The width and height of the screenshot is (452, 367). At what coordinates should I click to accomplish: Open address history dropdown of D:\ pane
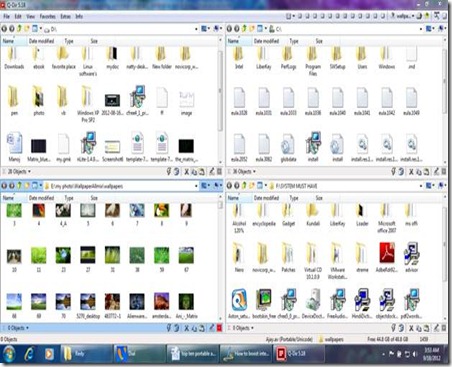click(196, 29)
